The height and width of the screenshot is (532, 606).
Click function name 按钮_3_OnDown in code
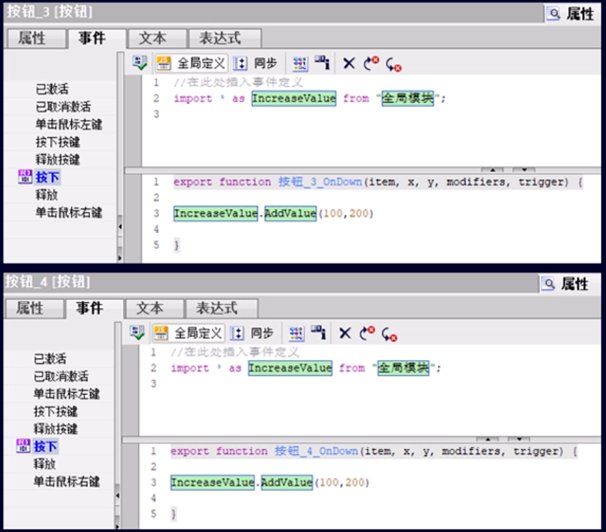coord(320,182)
